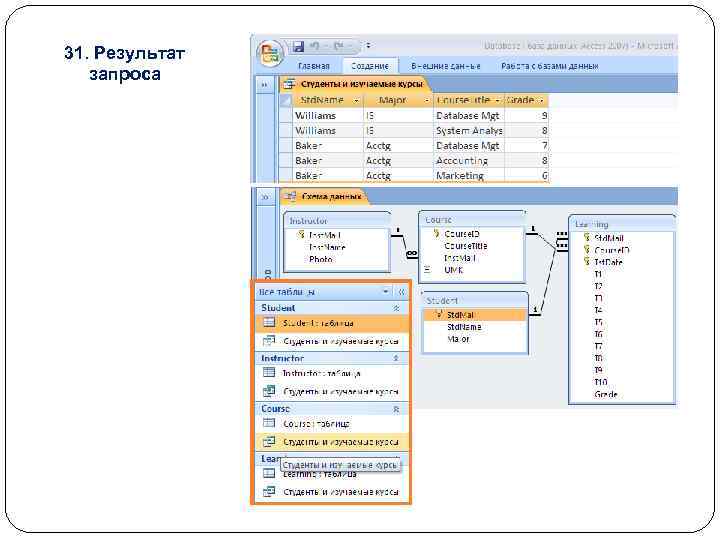The width and height of the screenshot is (720, 540).
Task: Expand the navigation pane beside the query results
Action: [264, 85]
